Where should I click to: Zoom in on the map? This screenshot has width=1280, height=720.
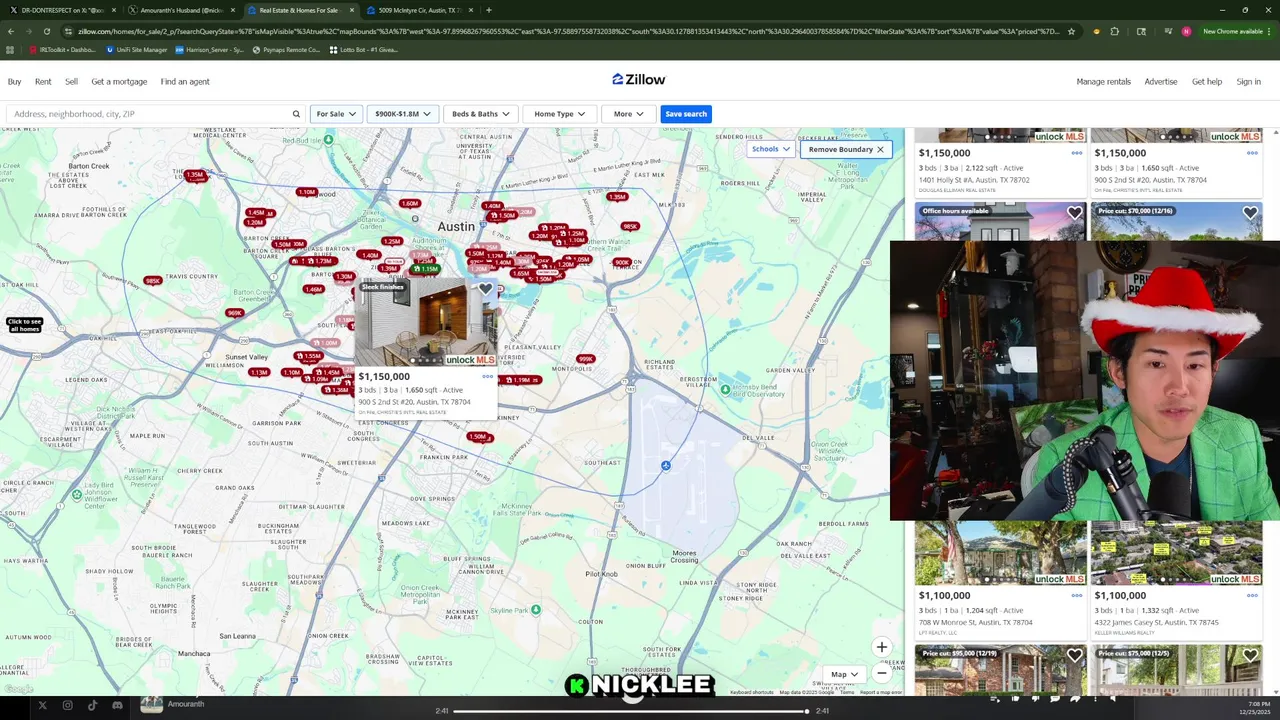click(881, 647)
